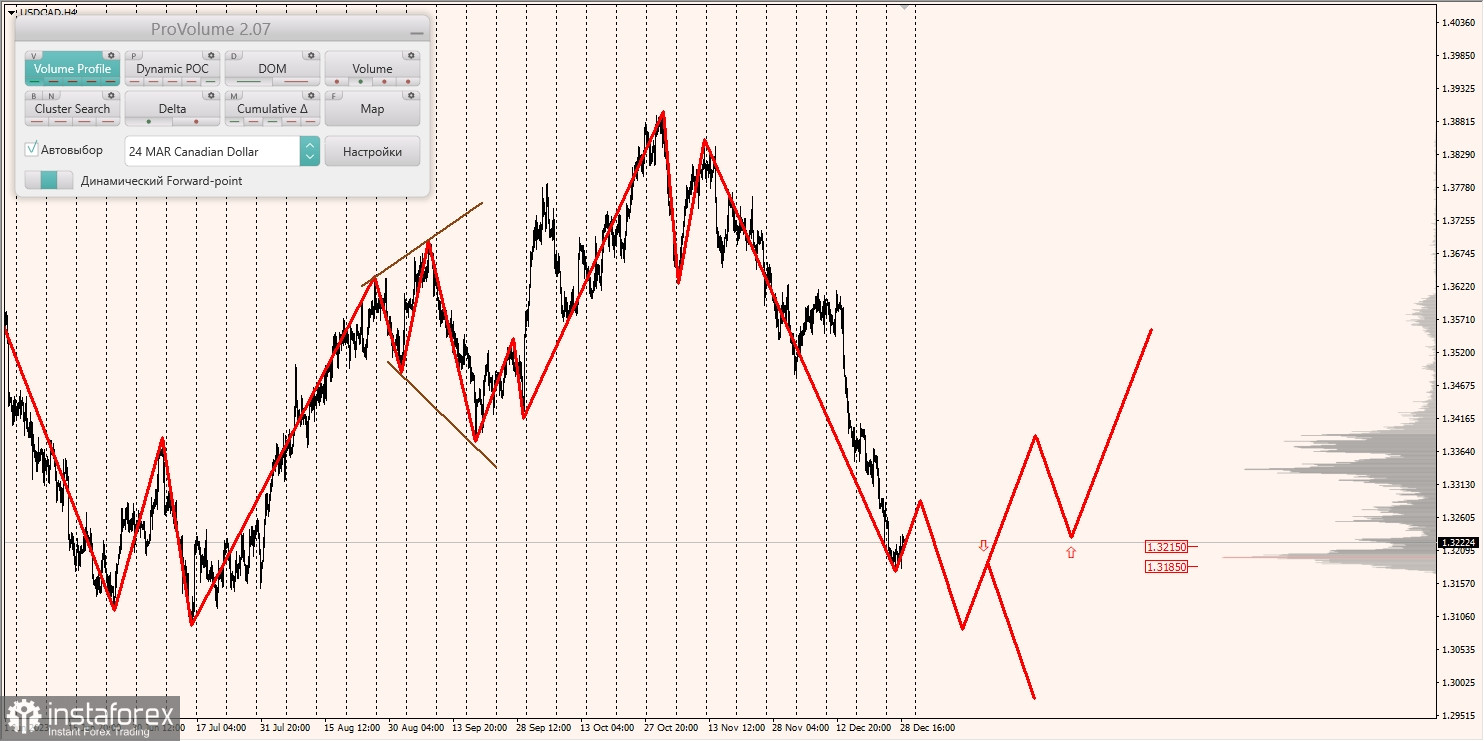Select the 1.32150 price level label

(x=1166, y=547)
